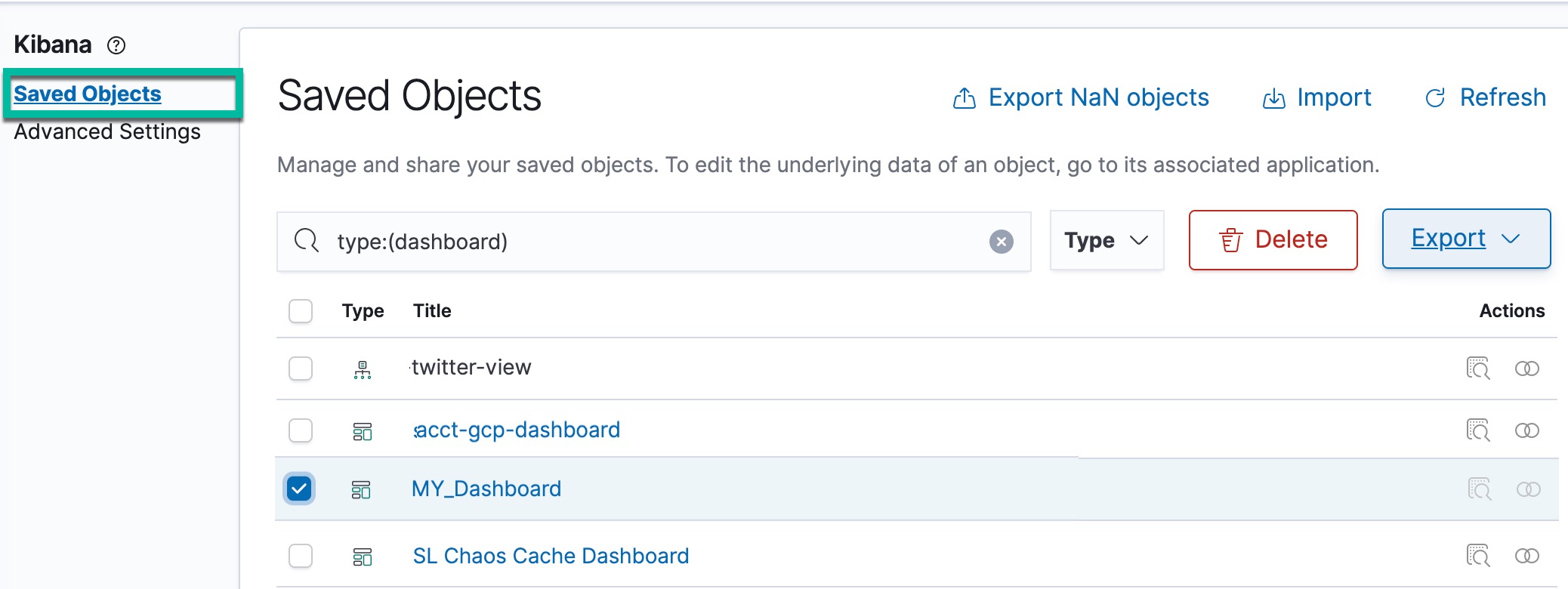This screenshot has height=589, width=1568.
Task: Select the twitter-view row checkbox
Action: (x=301, y=369)
